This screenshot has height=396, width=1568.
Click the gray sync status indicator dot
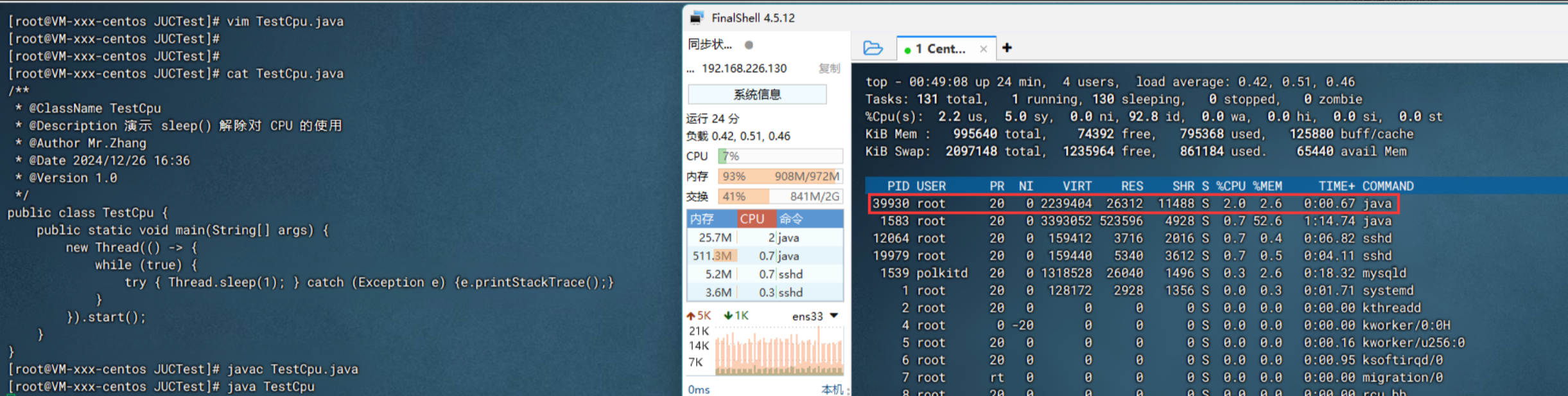click(x=749, y=45)
